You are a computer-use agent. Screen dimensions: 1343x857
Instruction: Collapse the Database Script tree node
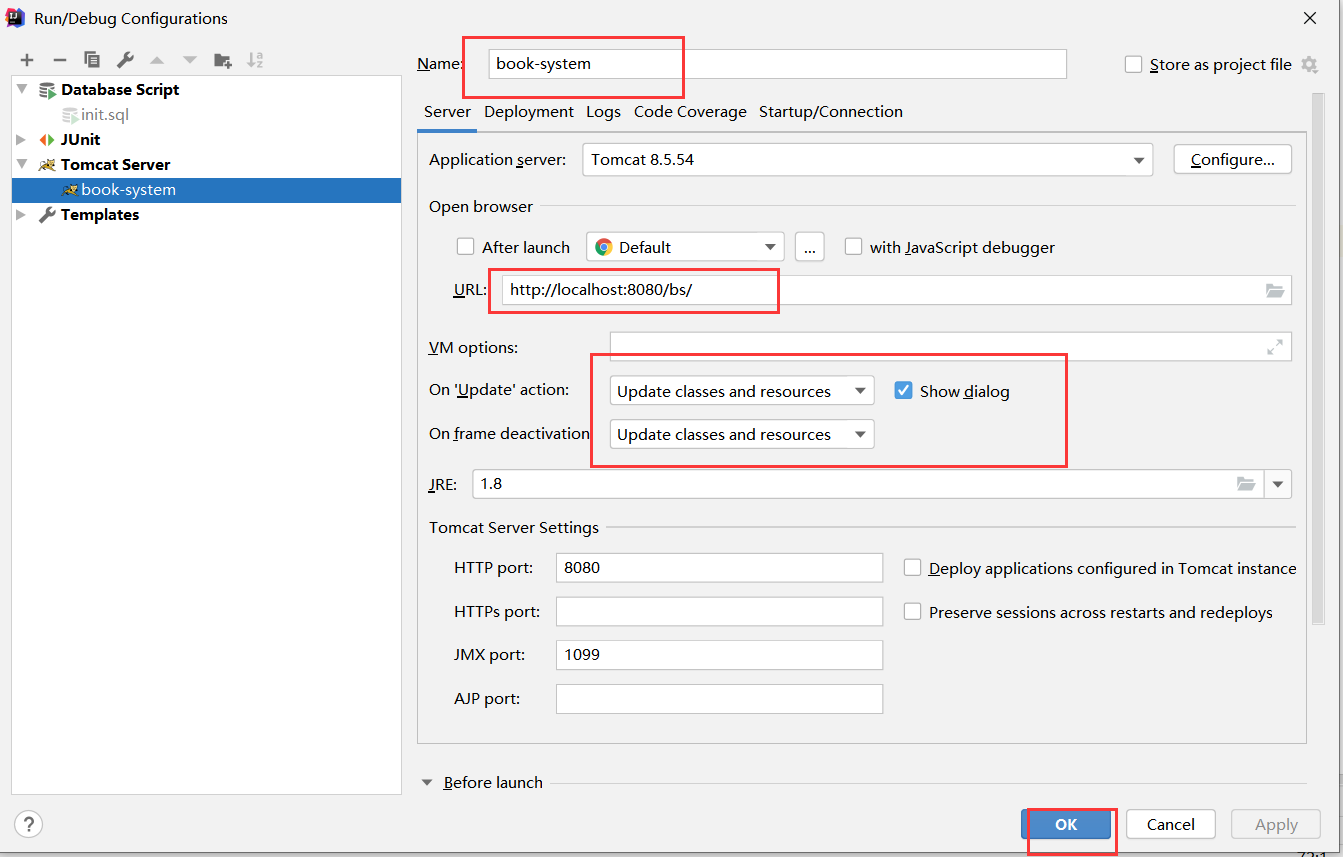click(23, 89)
